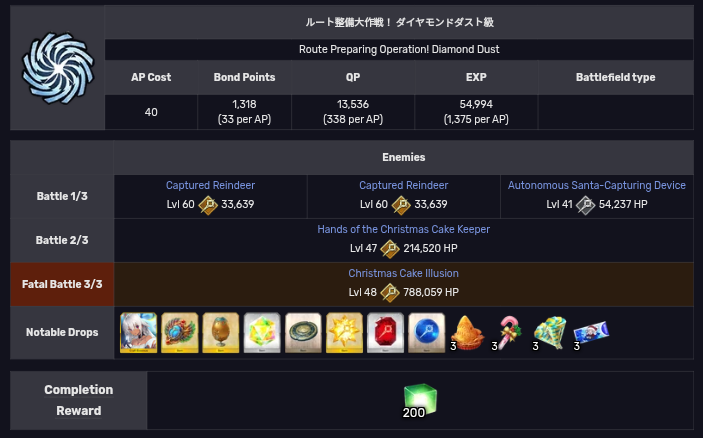Click the swirling snowflake quest emblem
Screen dimensions: 703x438
pyautogui.click(x=58, y=68)
